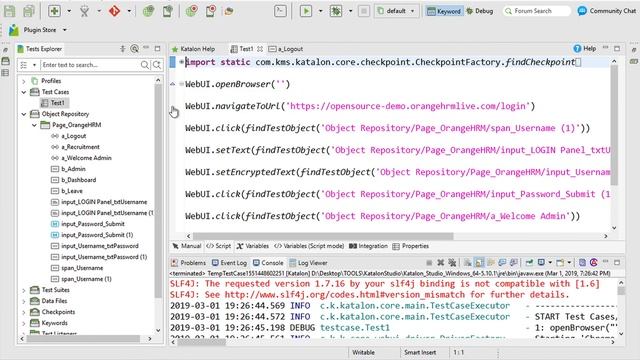
Task: Close the Test1 tab
Action: point(260,49)
